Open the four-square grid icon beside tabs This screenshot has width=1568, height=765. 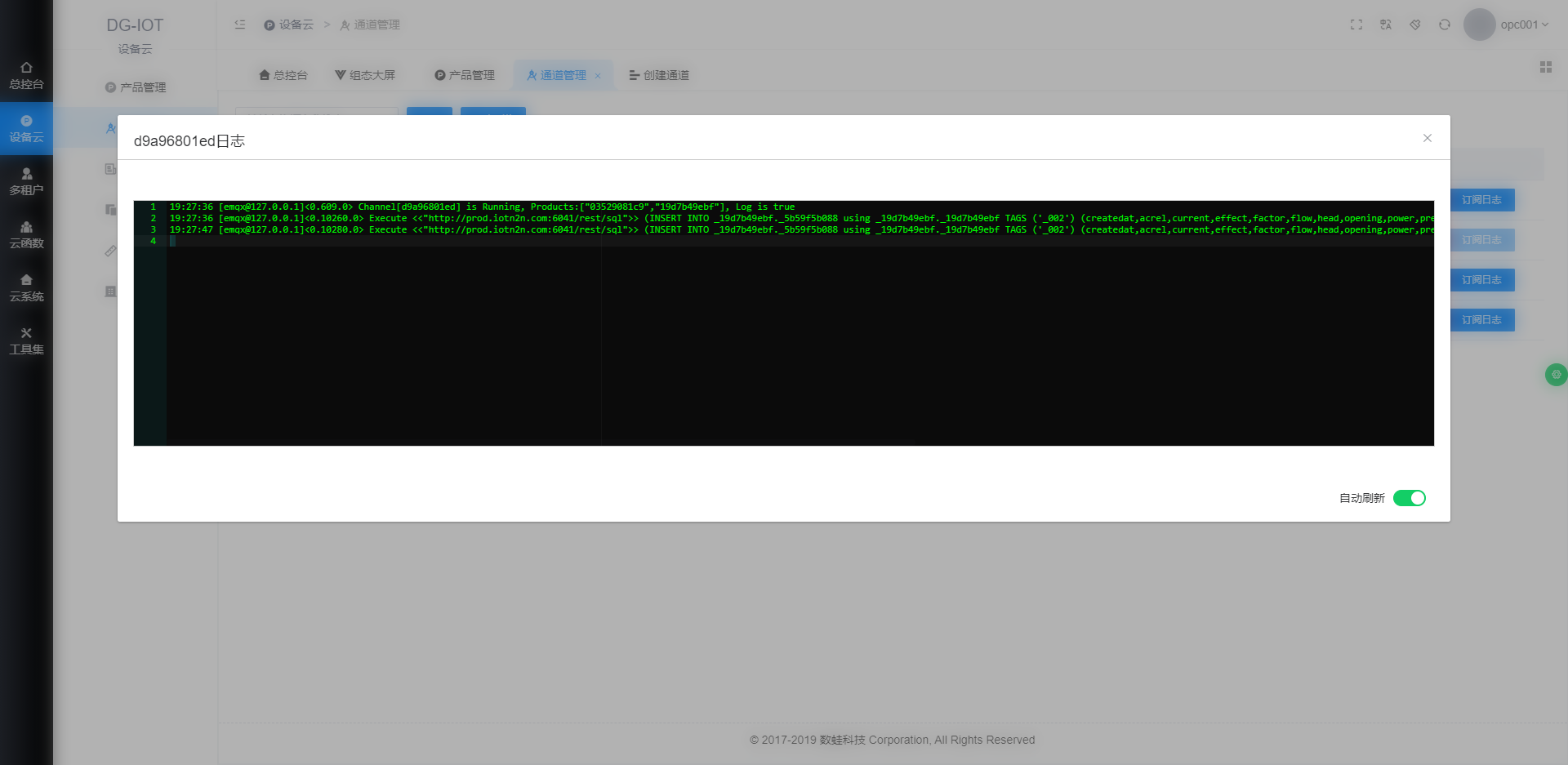pos(1546,67)
